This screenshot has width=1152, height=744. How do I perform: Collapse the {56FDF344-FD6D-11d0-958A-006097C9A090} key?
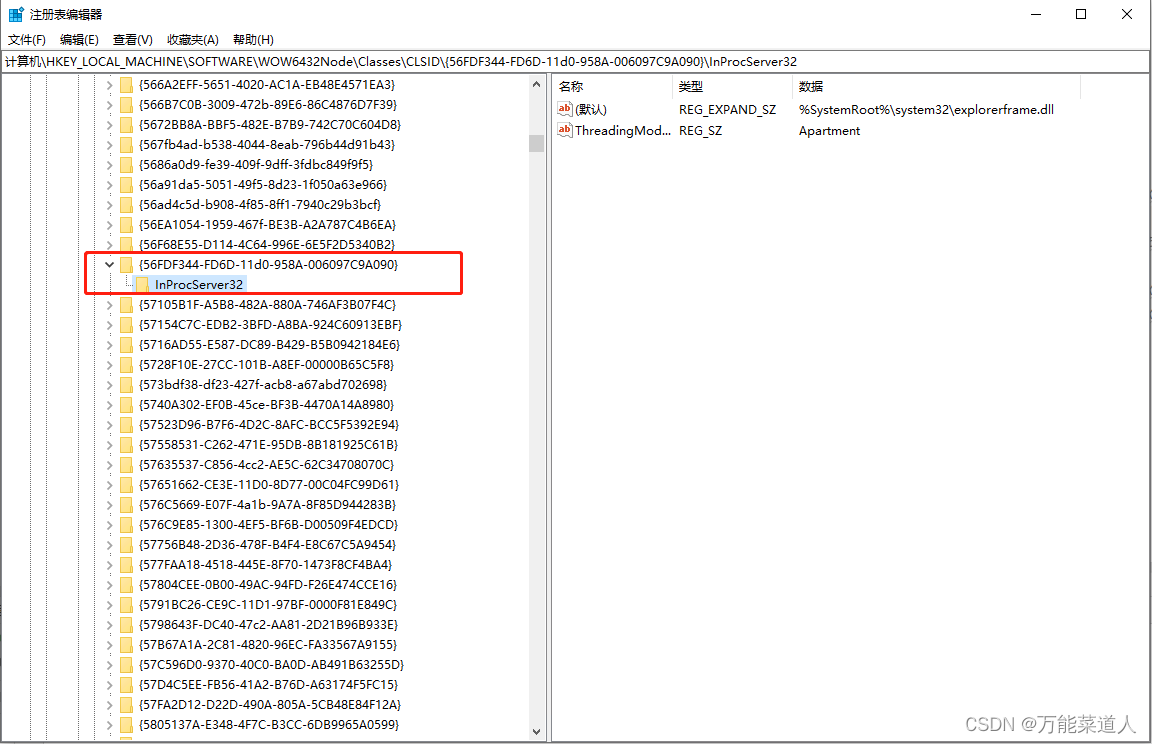click(110, 264)
